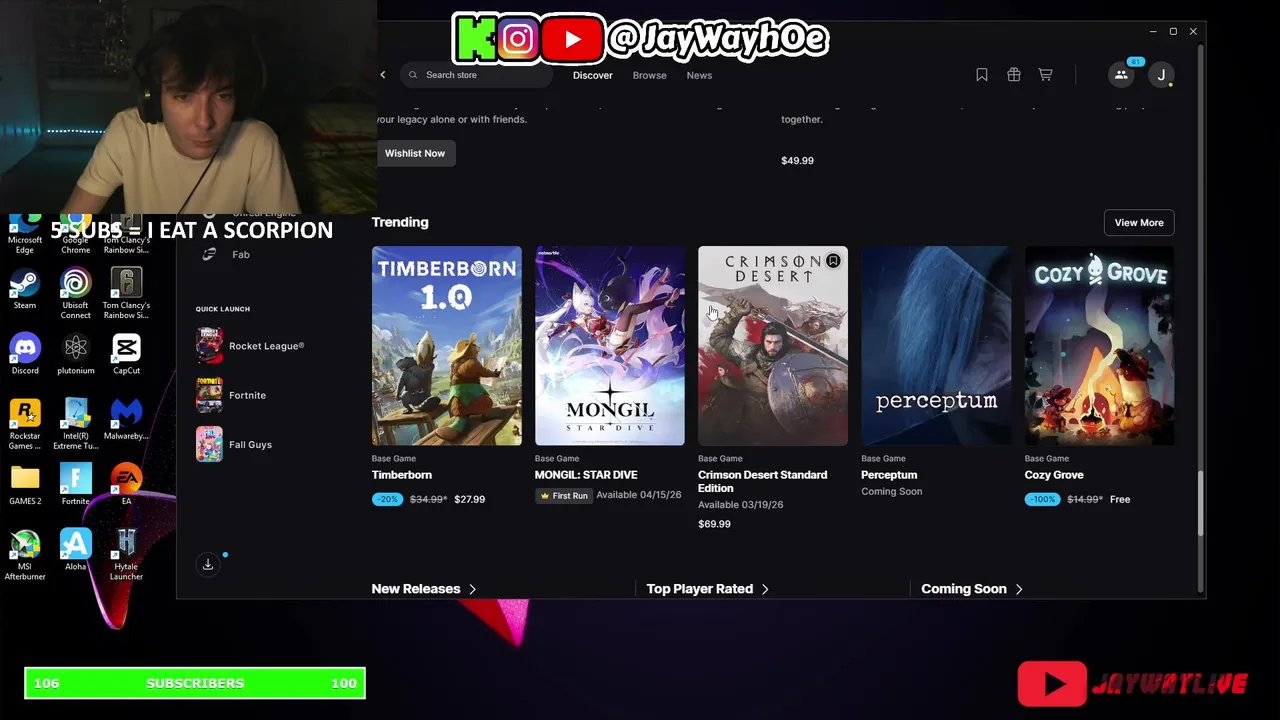Click the $49.99 price text
Screen dimensions: 1280x720
pyautogui.click(x=797, y=160)
